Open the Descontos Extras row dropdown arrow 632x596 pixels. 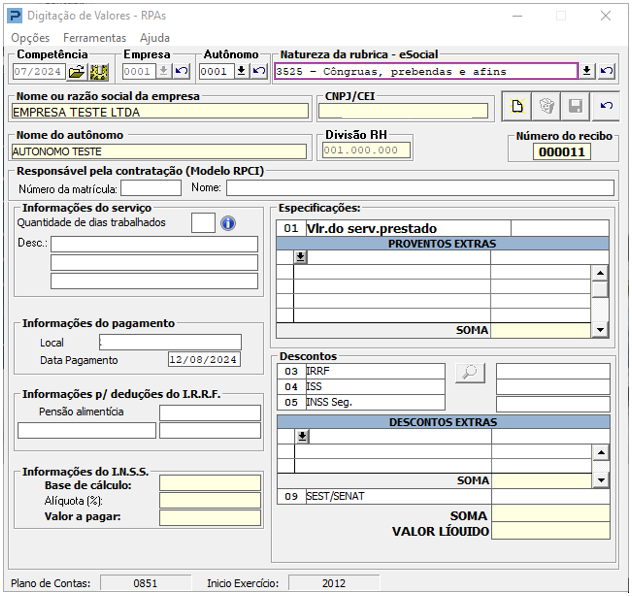click(x=302, y=436)
